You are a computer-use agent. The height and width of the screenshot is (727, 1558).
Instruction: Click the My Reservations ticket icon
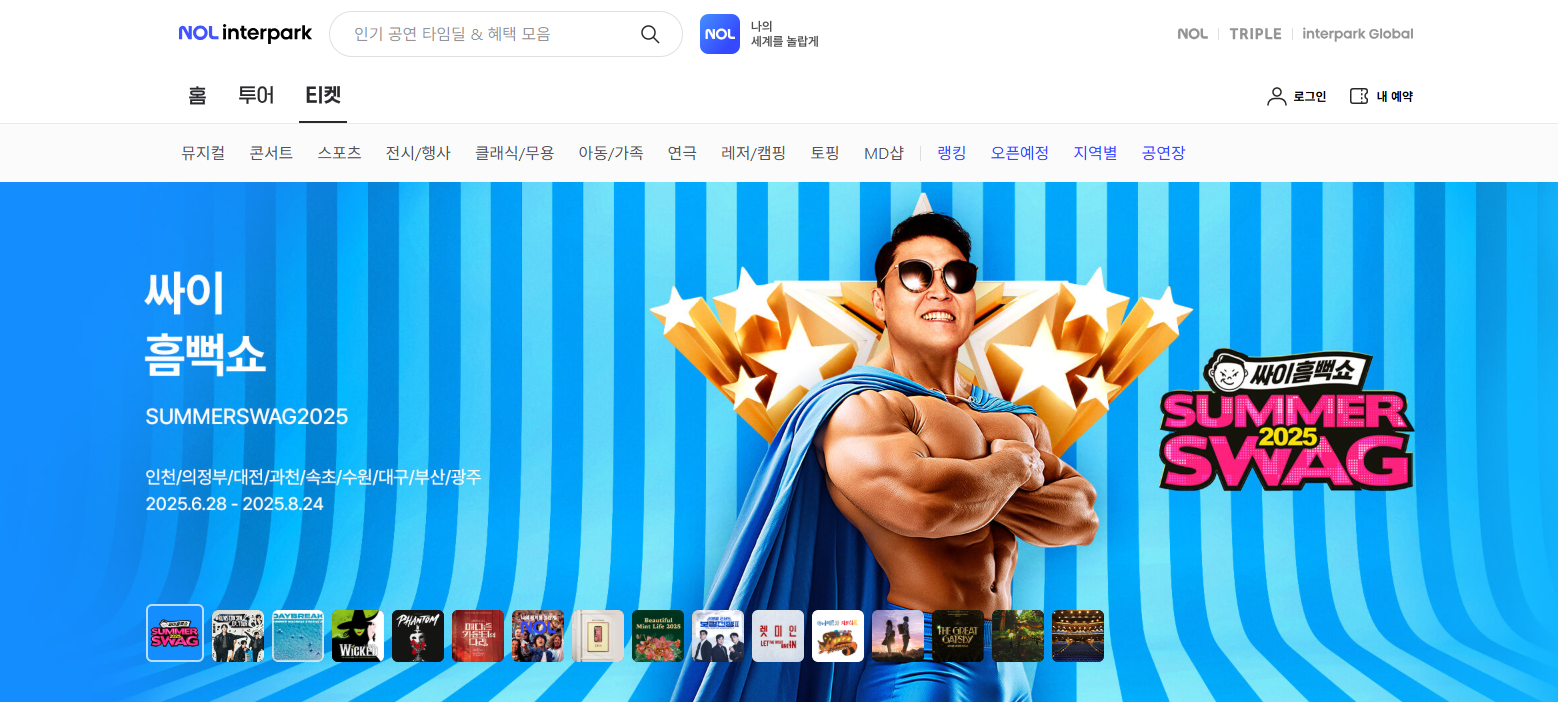click(x=1359, y=96)
